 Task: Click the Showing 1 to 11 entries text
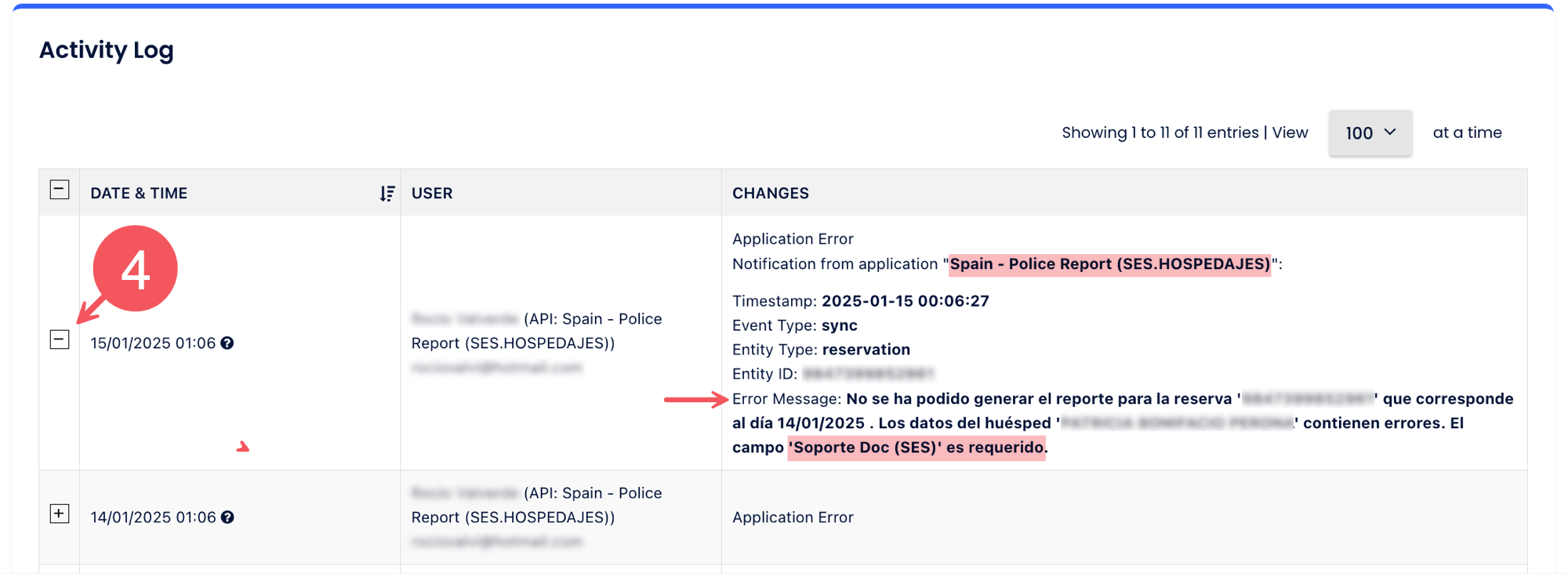pos(1160,133)
